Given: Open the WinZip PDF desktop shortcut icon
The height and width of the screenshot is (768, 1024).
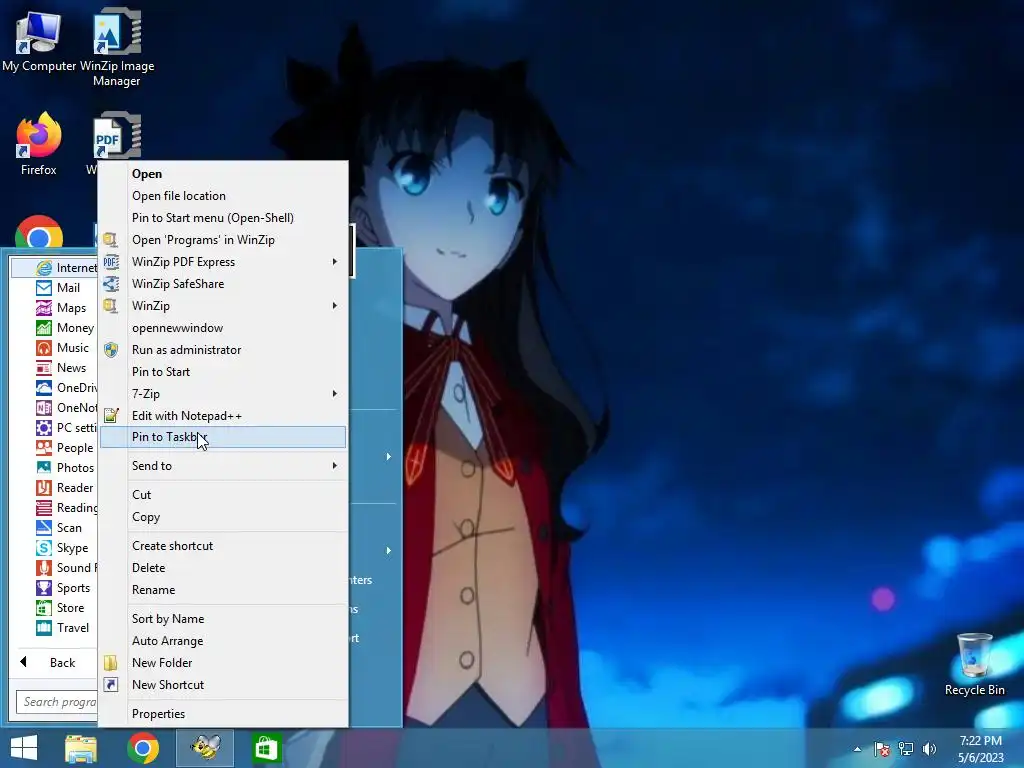Looking at the screenshot, I should click(116, 136).
